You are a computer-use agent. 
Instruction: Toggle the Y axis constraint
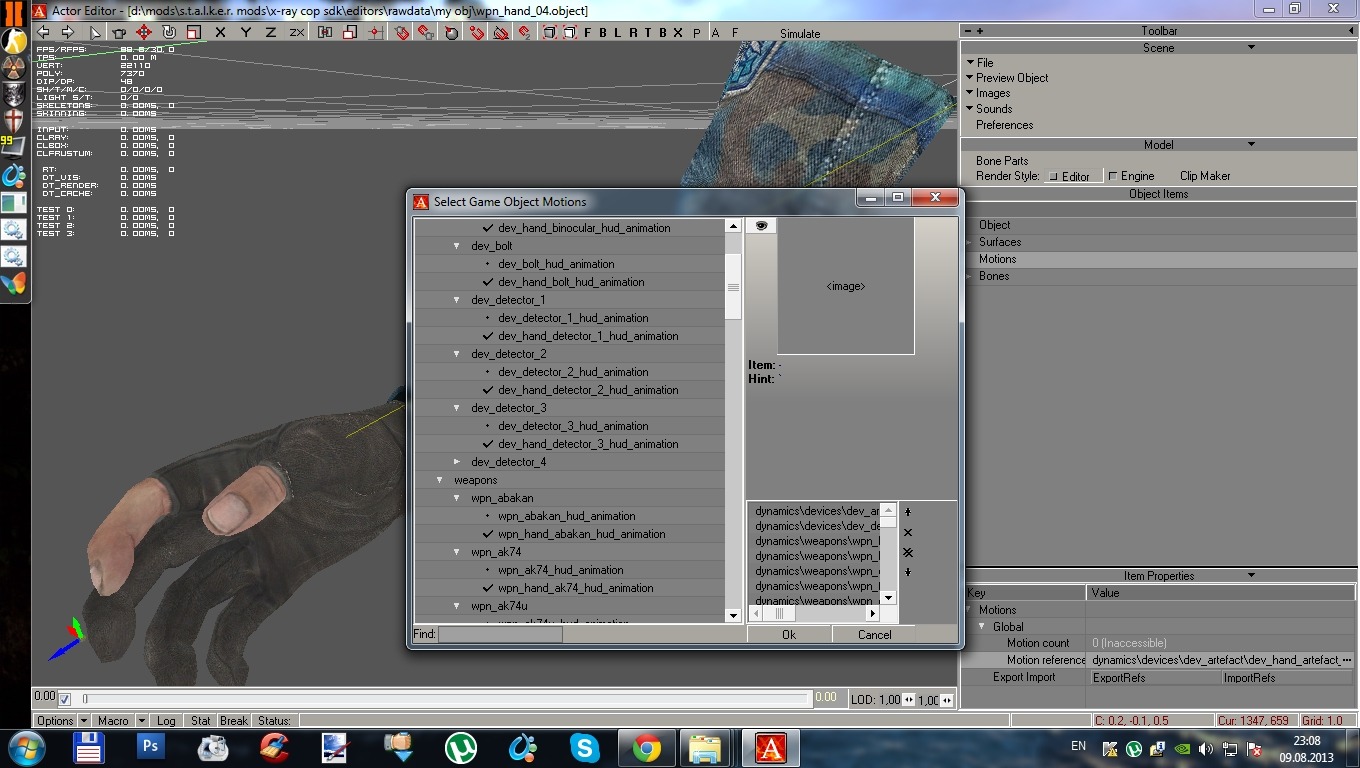click(x=245, y=32)
